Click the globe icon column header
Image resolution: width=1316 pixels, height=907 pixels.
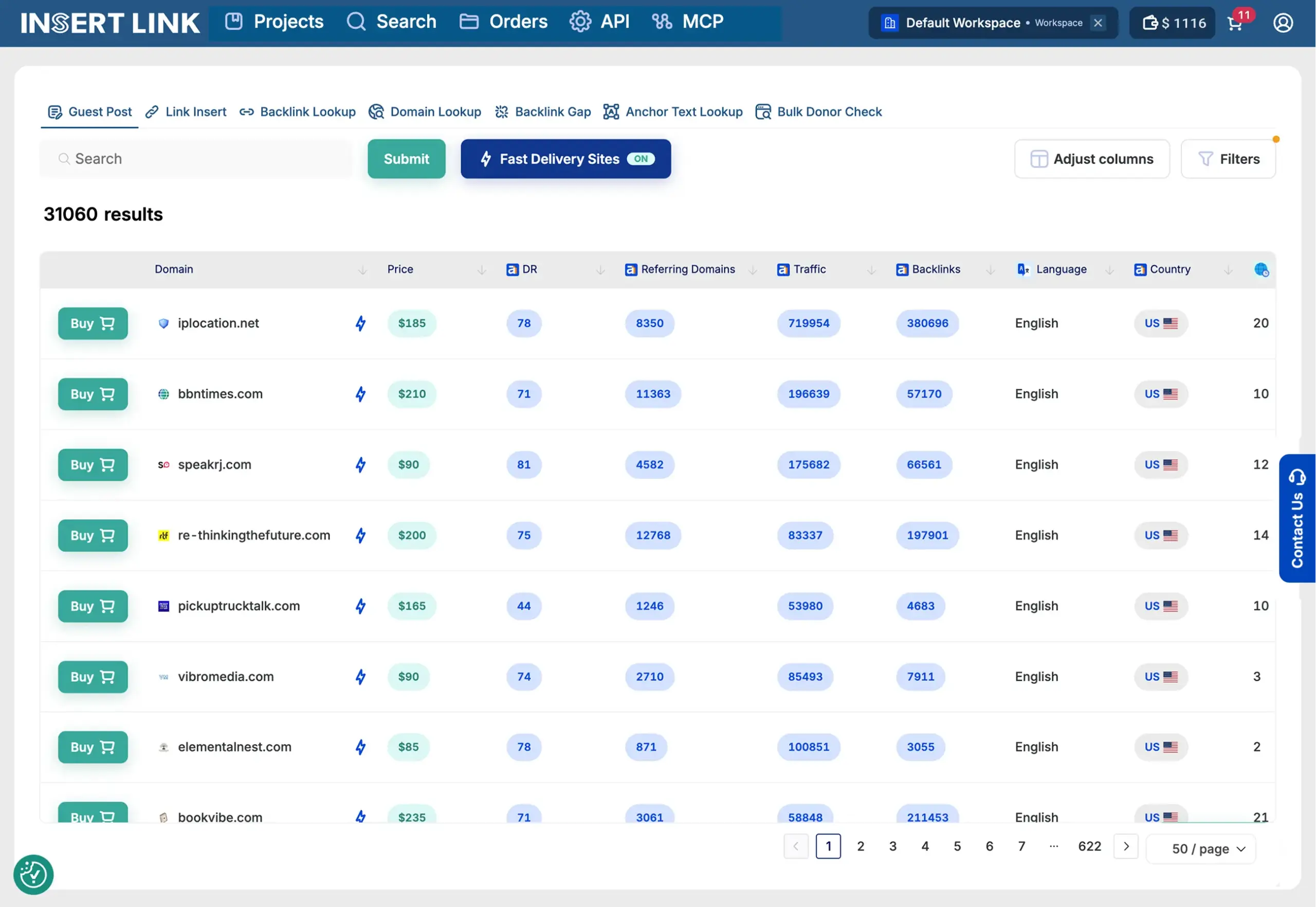tap(1262, 269)
